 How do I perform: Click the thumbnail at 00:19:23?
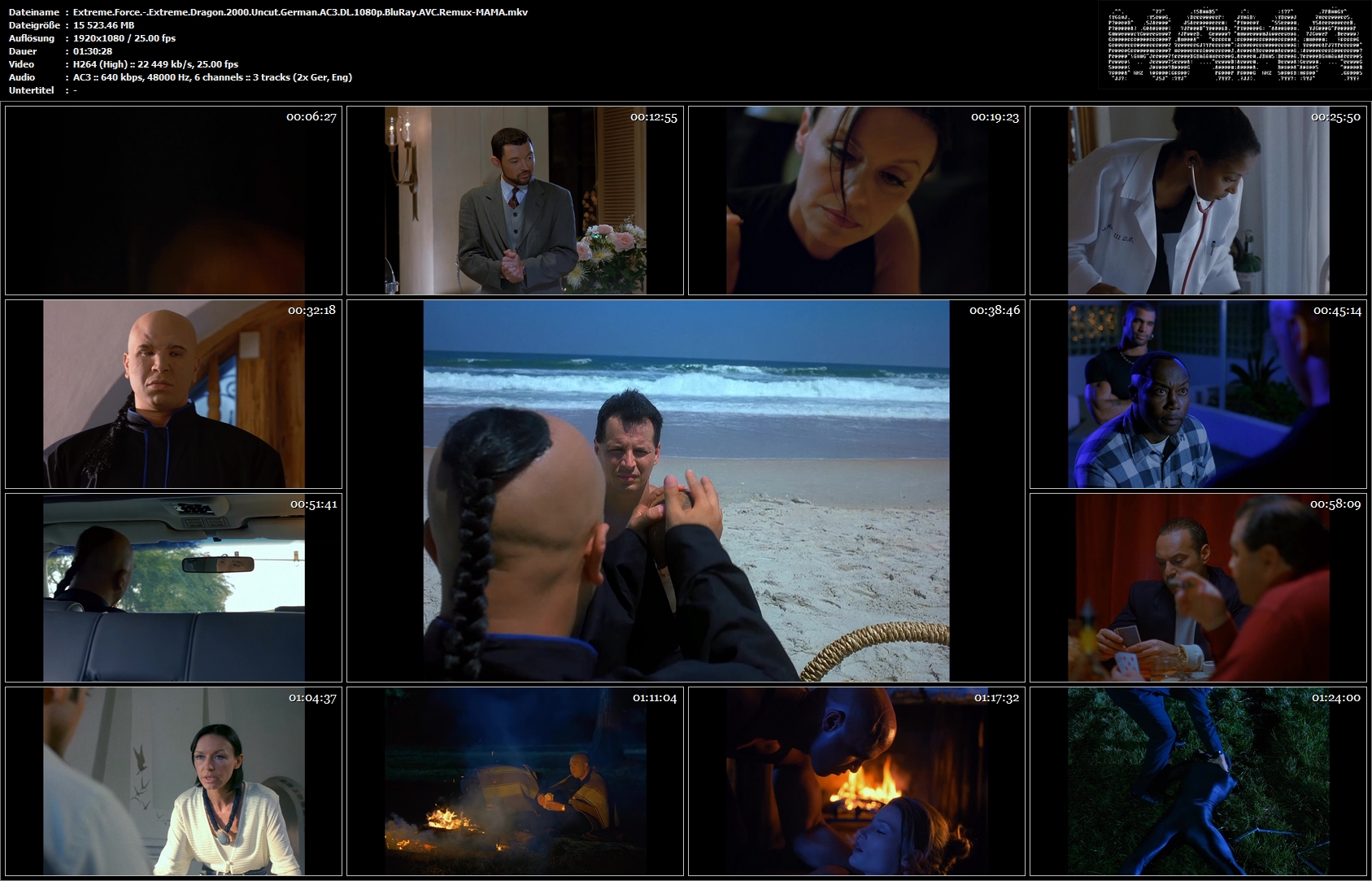point(856,200)
